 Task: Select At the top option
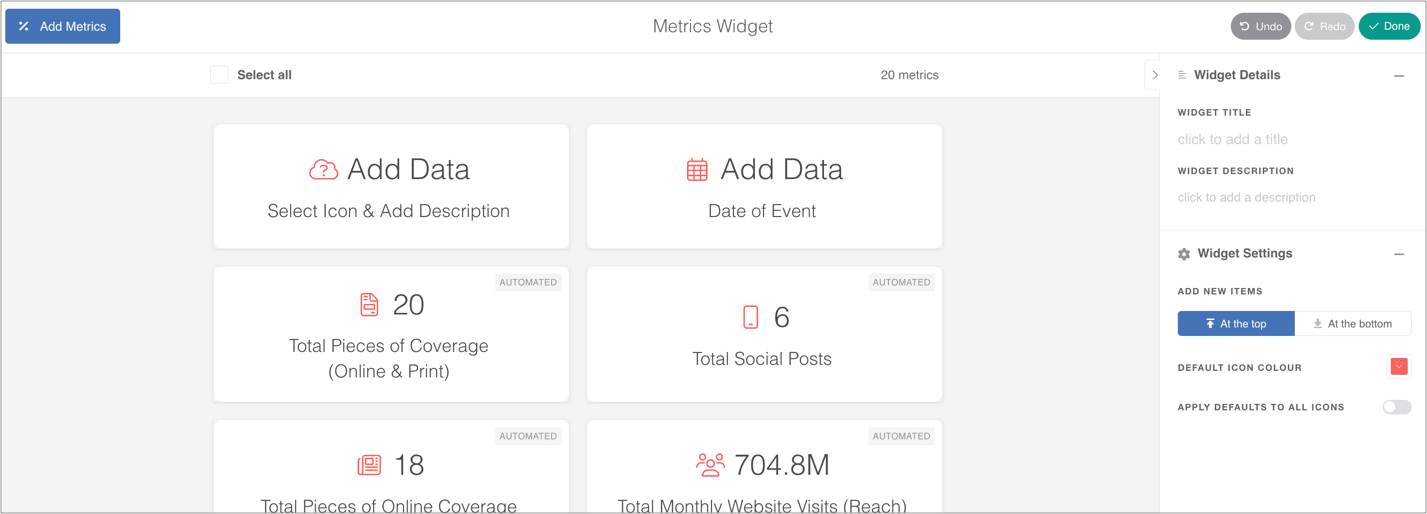pos(1236,324)
